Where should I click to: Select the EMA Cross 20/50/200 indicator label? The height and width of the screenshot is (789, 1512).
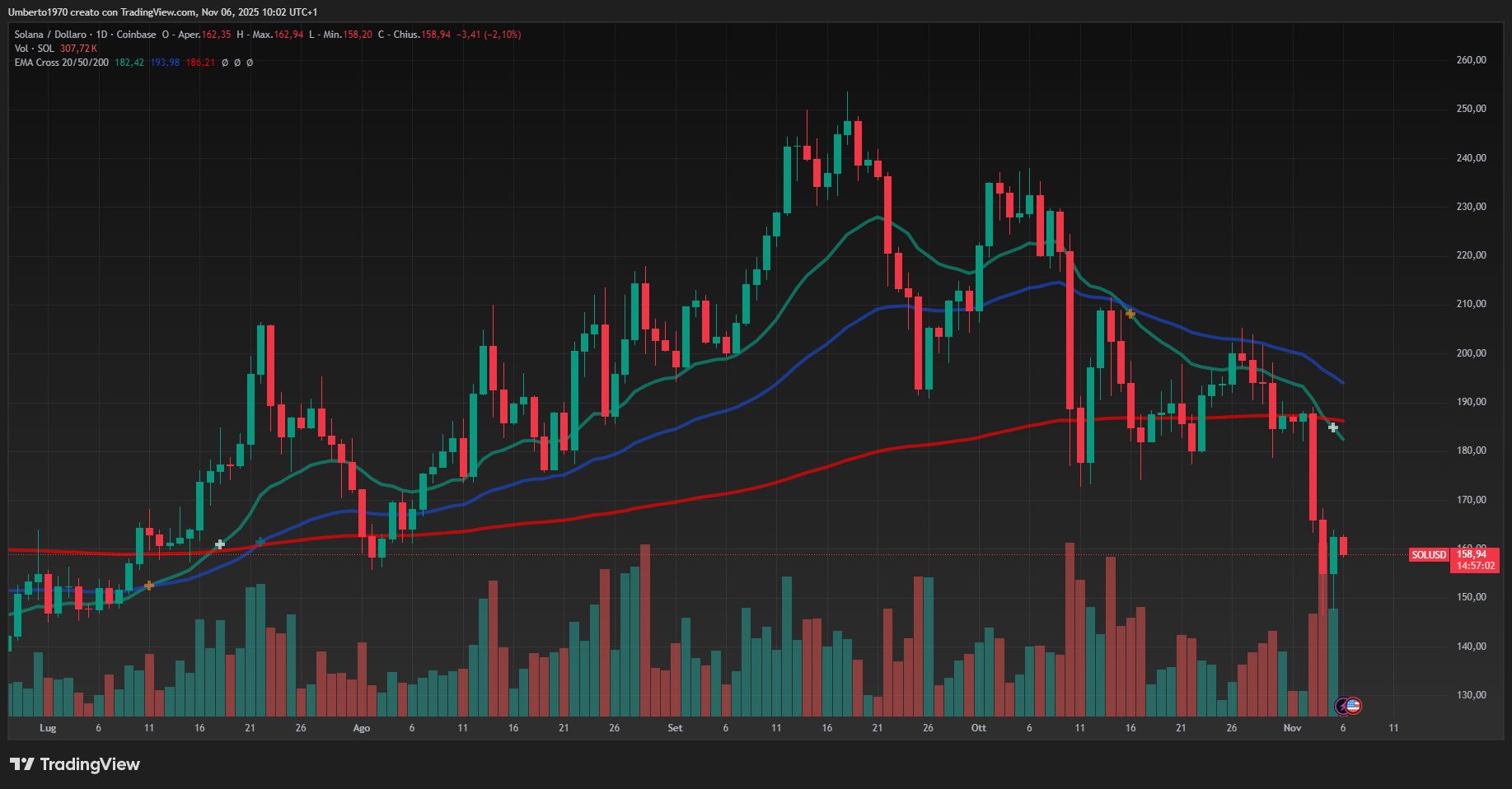pos(61,63)
